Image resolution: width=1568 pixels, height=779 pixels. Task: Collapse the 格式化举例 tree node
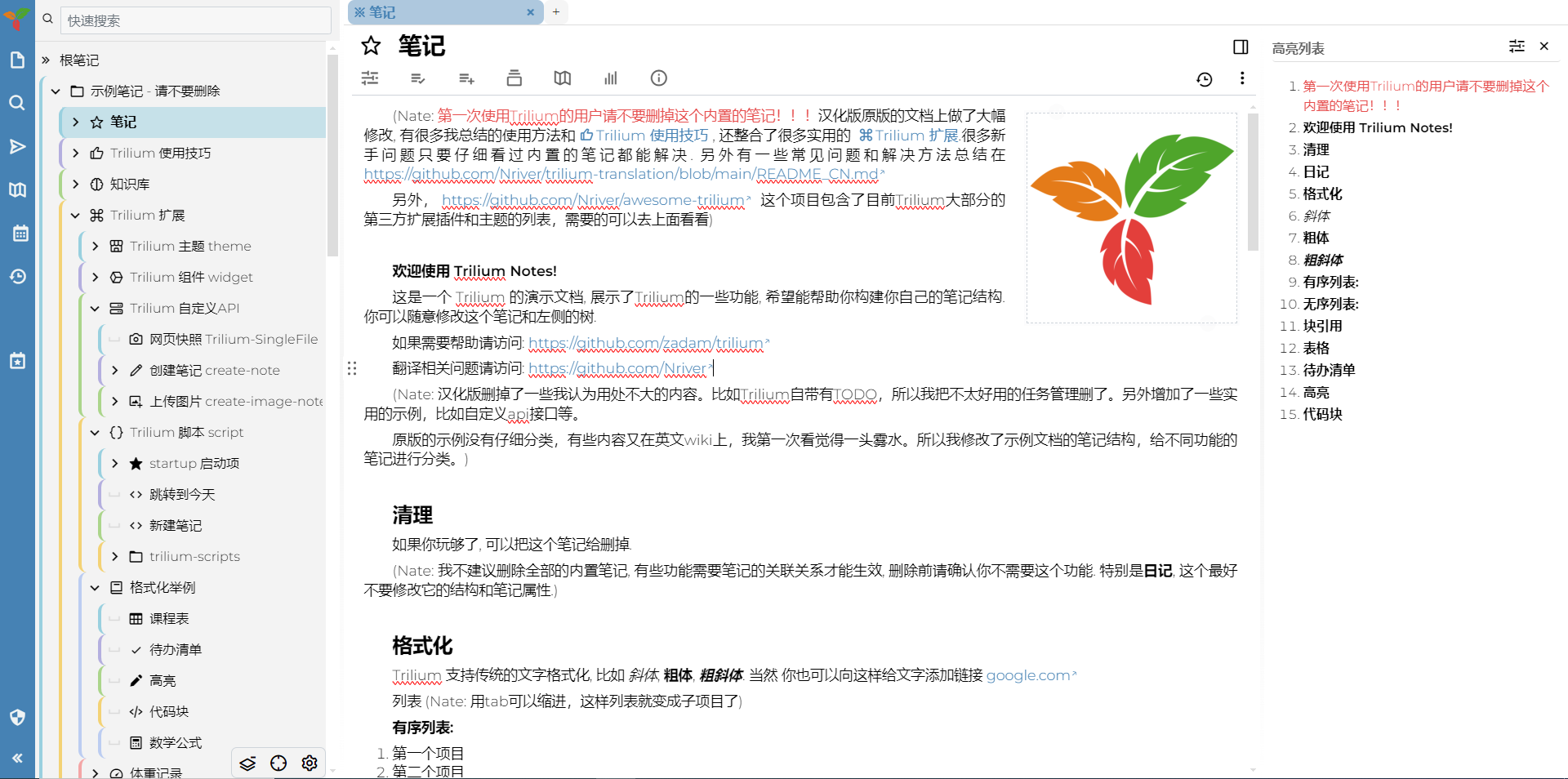tap(95, 588)
